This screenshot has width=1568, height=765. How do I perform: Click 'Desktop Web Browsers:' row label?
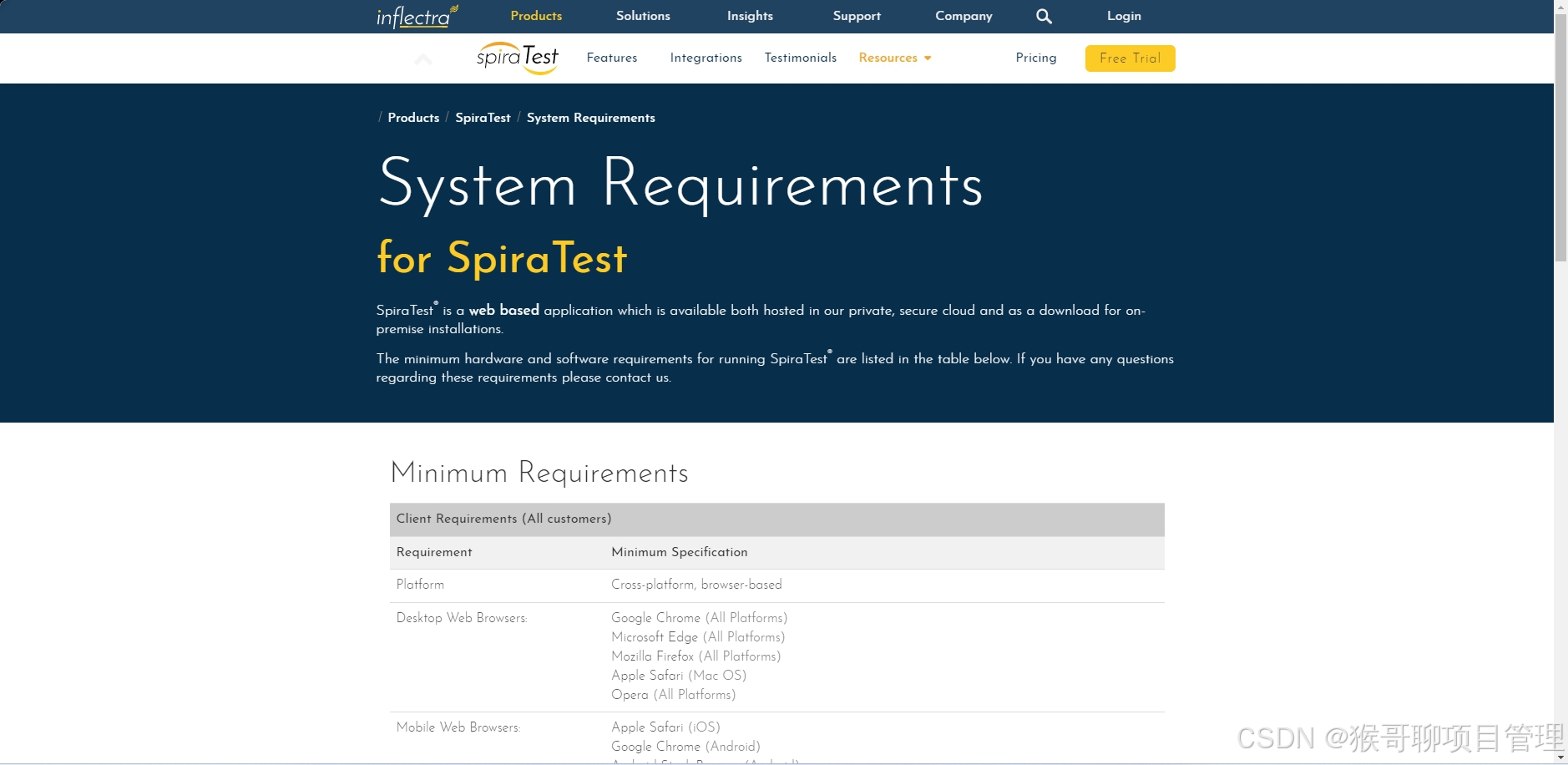pos(462,618)
